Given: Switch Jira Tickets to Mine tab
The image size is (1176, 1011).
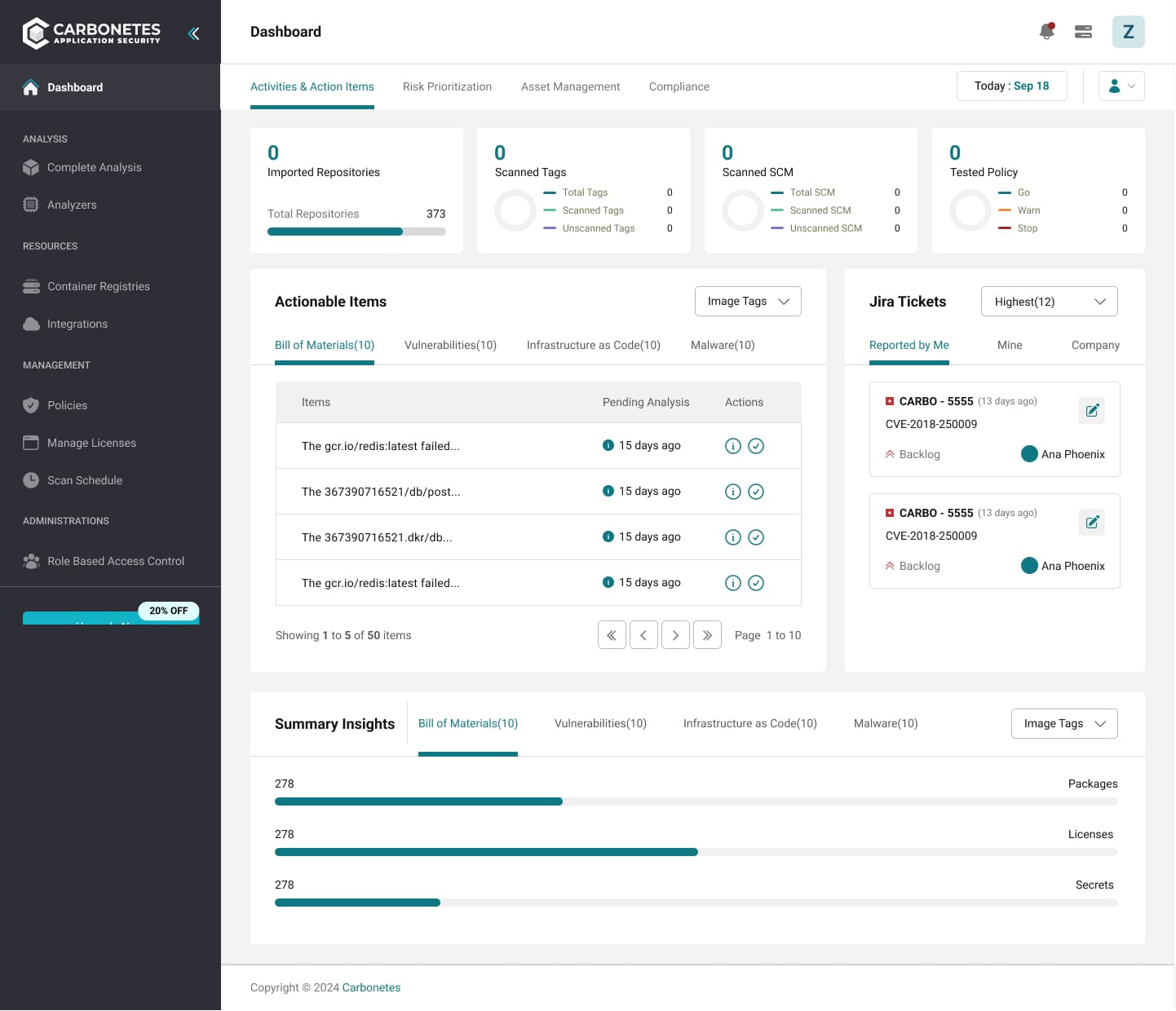Looking at the screenshot, I should [1009, 346].
